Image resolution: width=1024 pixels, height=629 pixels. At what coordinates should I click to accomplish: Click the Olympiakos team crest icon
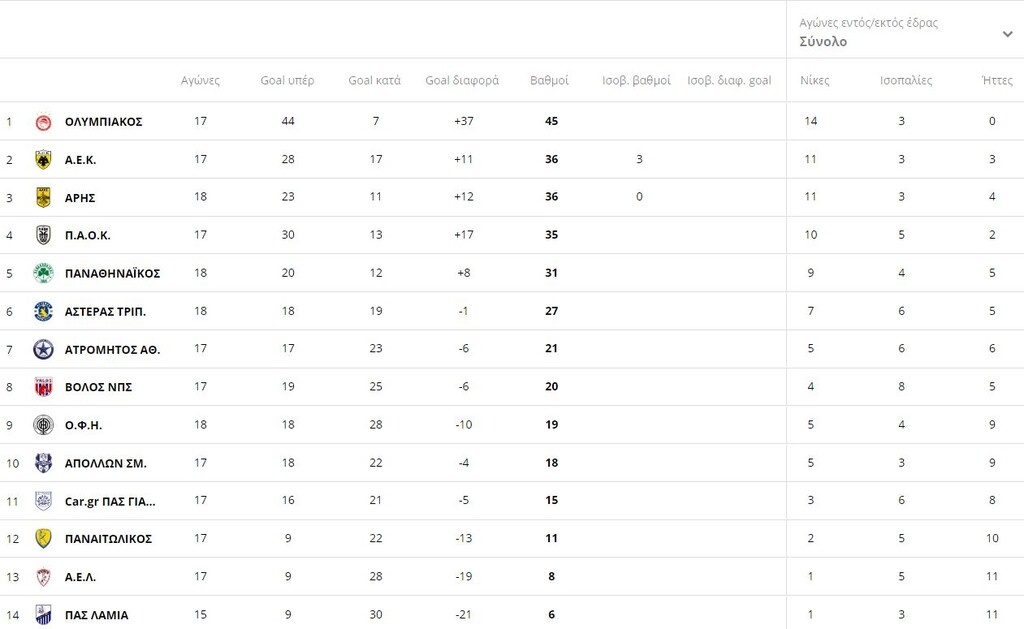coord(43,122)
